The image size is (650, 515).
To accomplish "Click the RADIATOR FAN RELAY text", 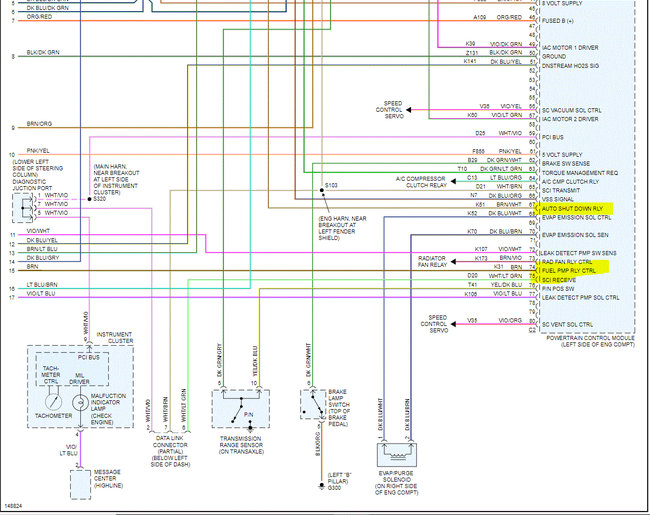I will click(432, 262).
